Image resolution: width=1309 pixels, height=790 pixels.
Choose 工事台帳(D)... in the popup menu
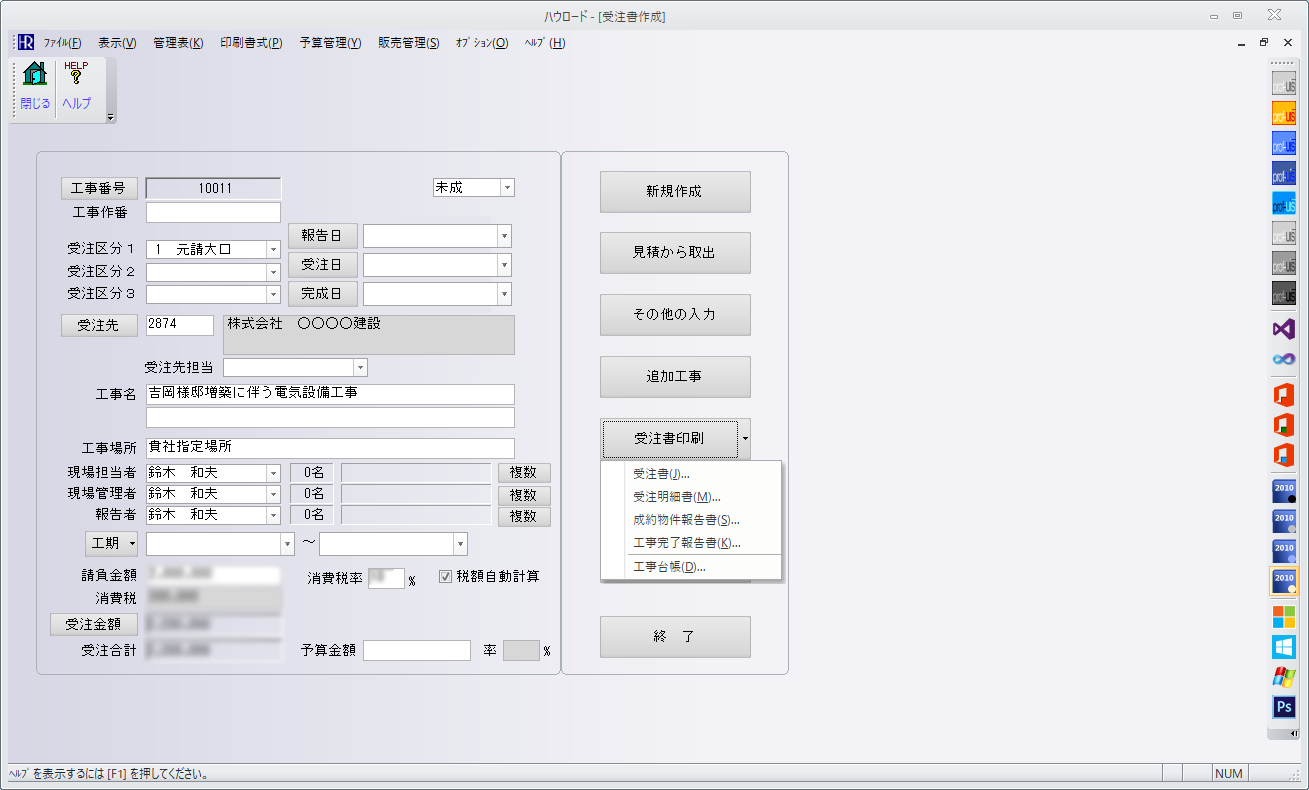point(669,567)
